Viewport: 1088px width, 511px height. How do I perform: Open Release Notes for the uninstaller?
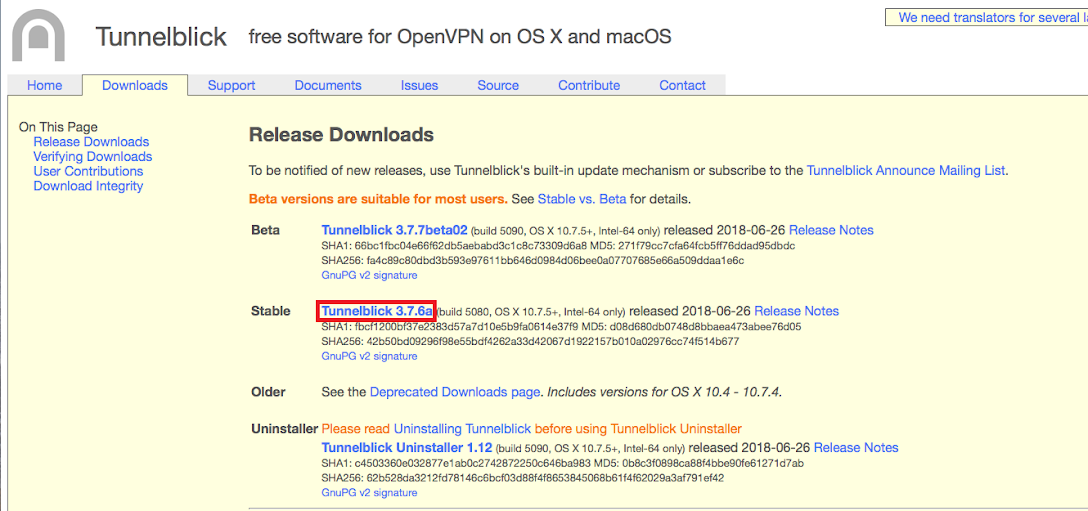[856, 447]
